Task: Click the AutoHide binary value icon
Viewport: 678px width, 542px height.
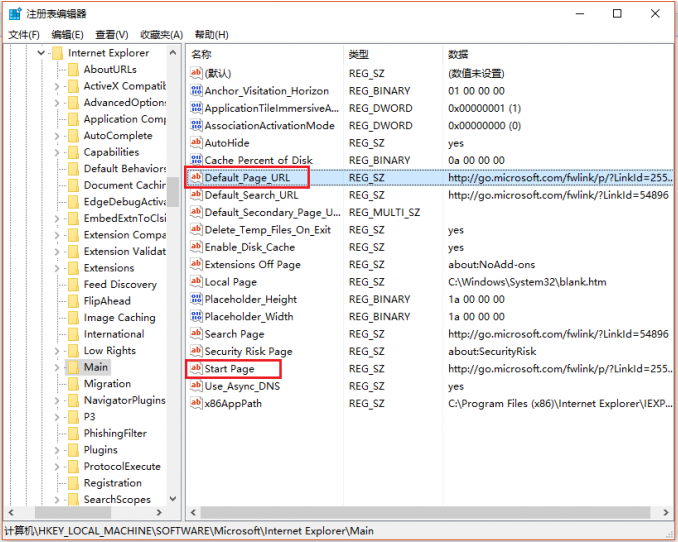Action: pyautogui.click(x=196, y=143)
